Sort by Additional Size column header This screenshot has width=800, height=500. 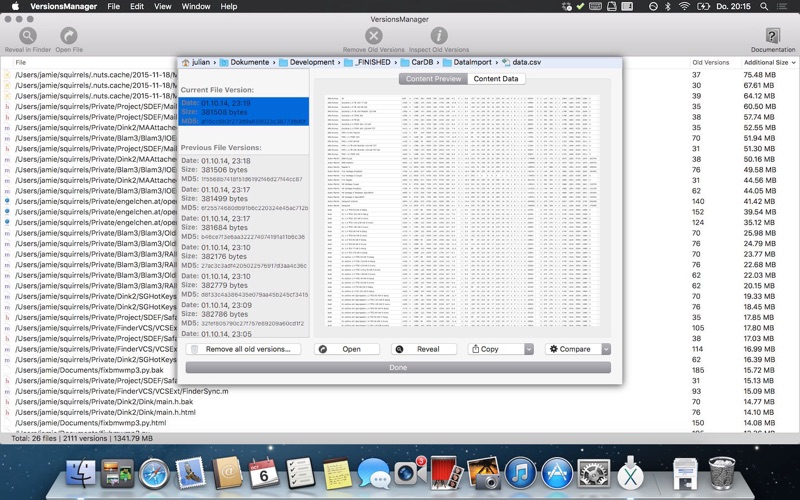tap(769, 62)
